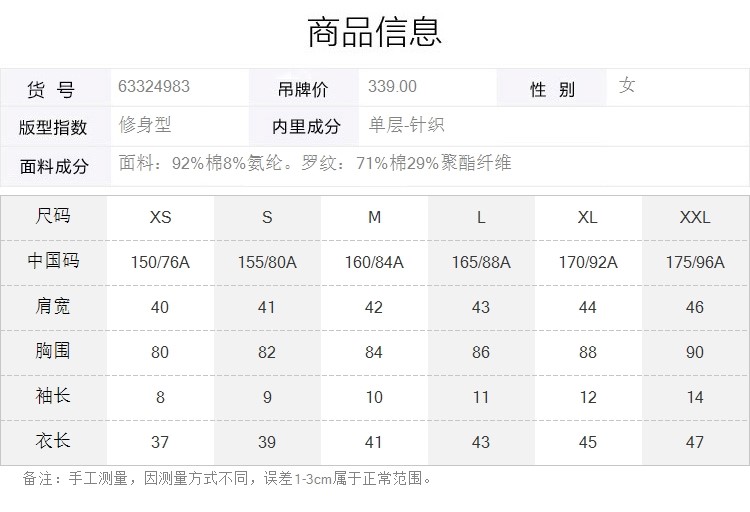
Task: Select 肩宽 value 43 for L
Action: (481, 307)
